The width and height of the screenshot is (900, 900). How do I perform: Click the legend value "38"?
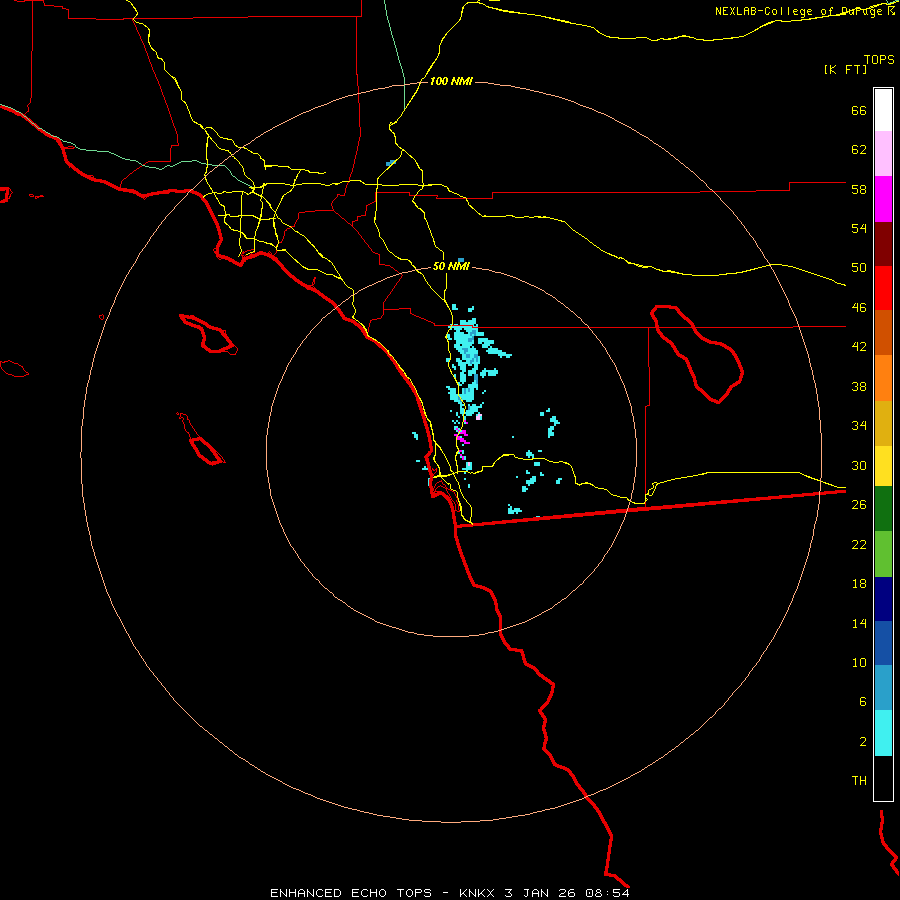pos(859,386)
